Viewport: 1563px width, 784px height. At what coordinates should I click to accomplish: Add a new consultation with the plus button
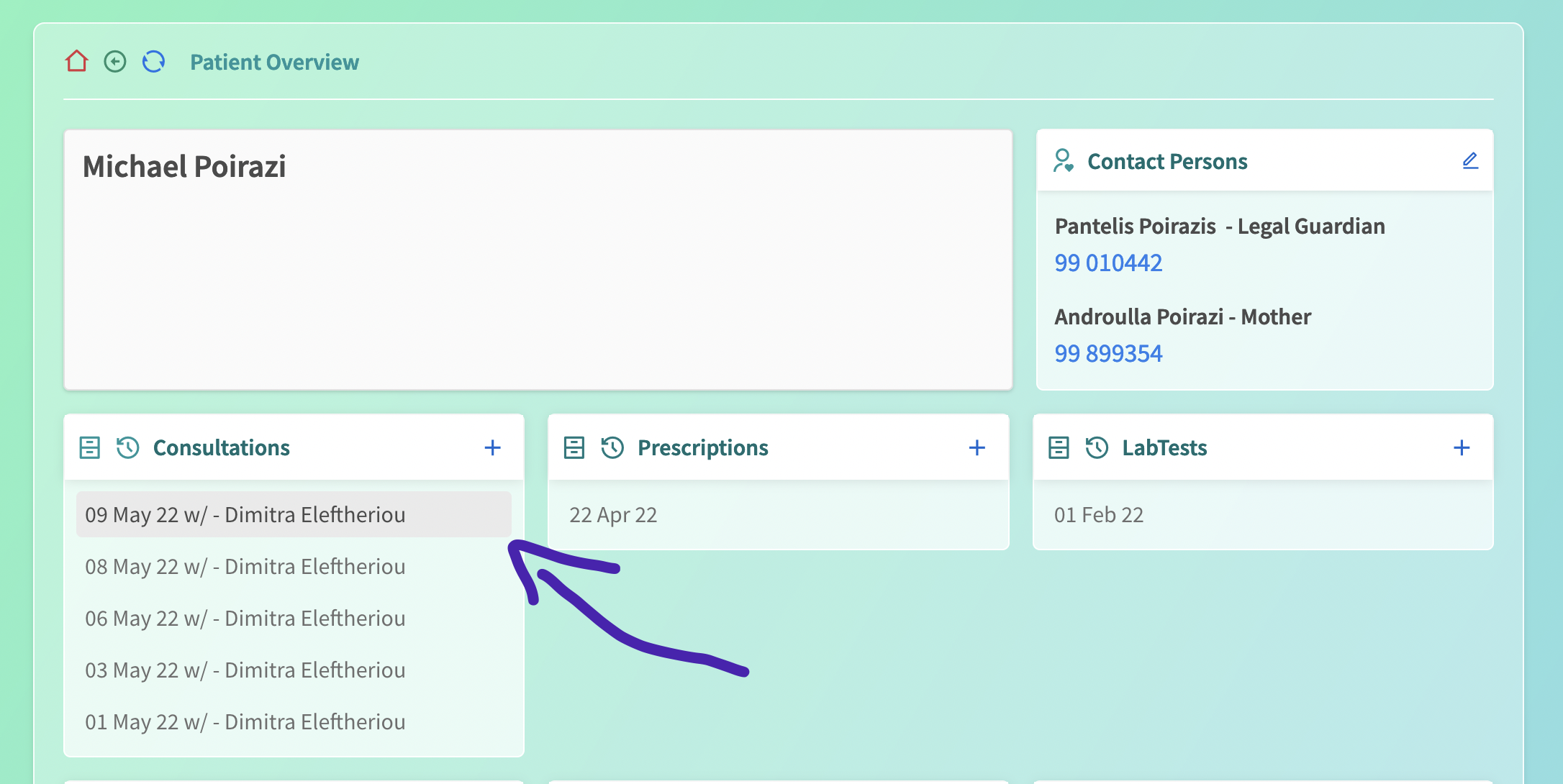(x=493, y=447)
